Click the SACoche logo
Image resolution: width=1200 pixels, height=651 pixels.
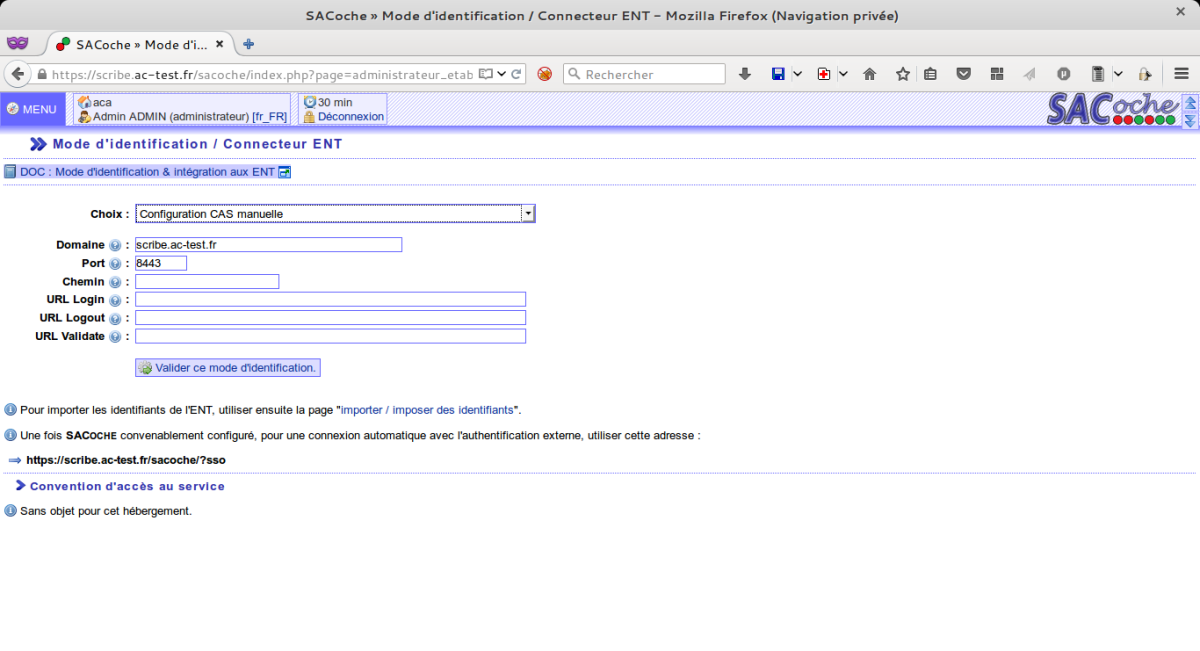pos(1113,108)
